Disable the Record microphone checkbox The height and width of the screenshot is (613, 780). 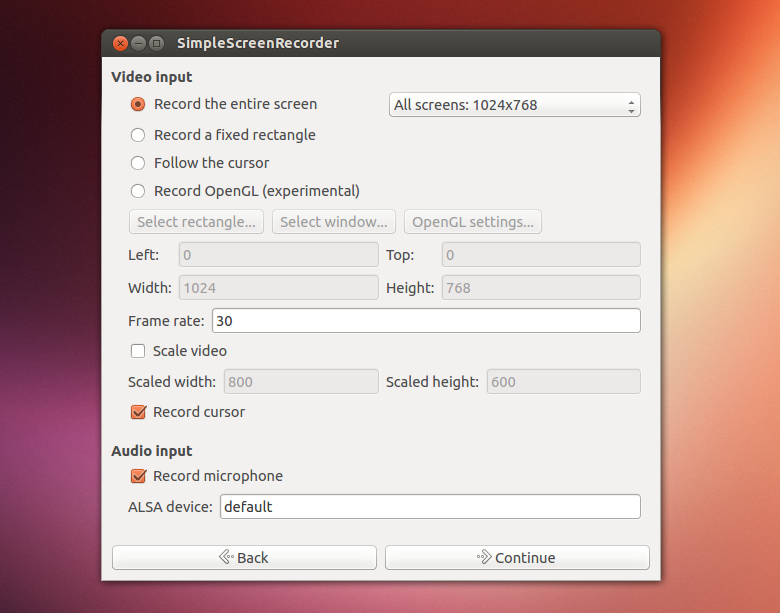tap(138, 476)
